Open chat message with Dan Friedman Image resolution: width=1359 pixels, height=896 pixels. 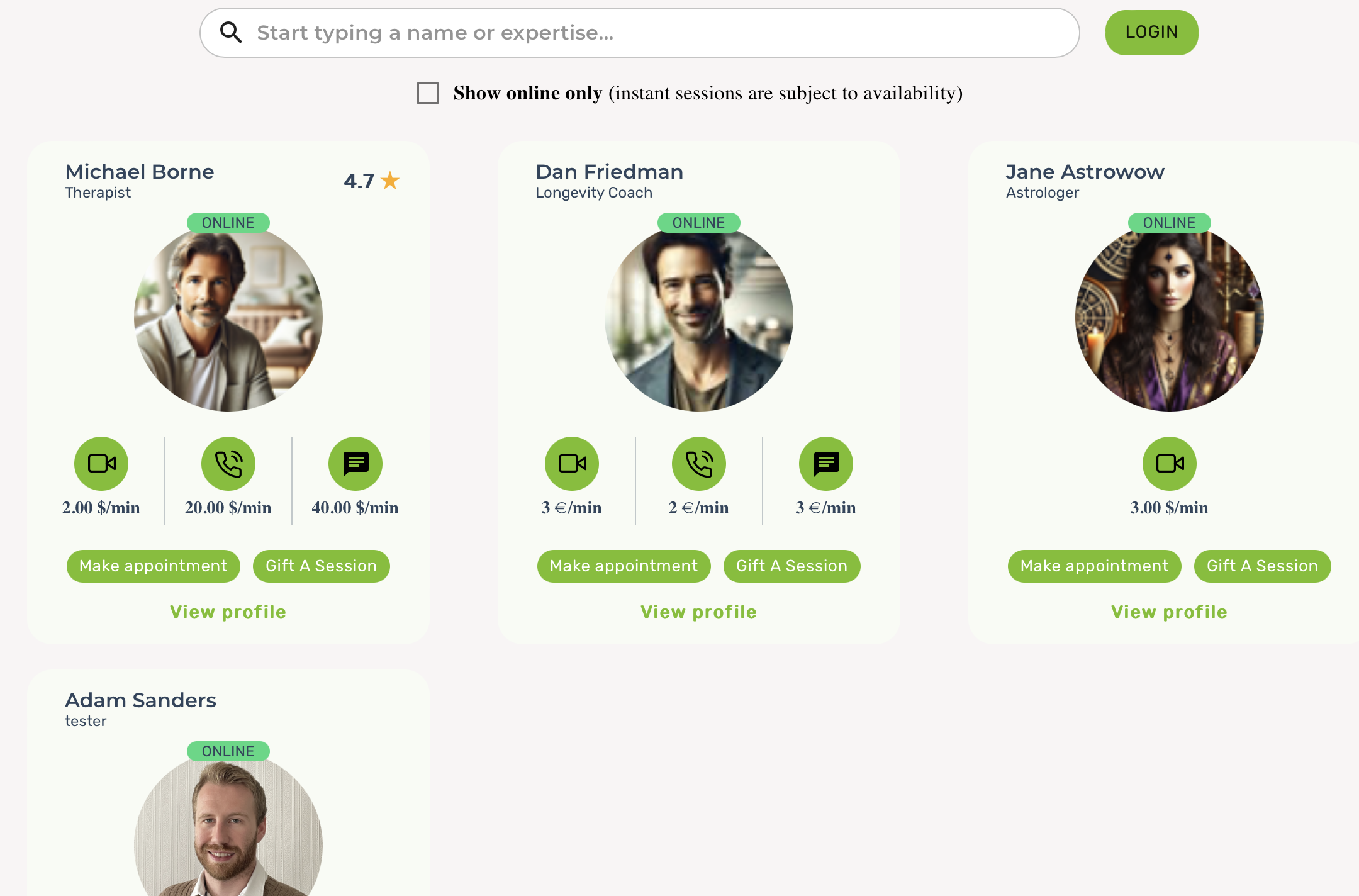click(x=826, y=464)
